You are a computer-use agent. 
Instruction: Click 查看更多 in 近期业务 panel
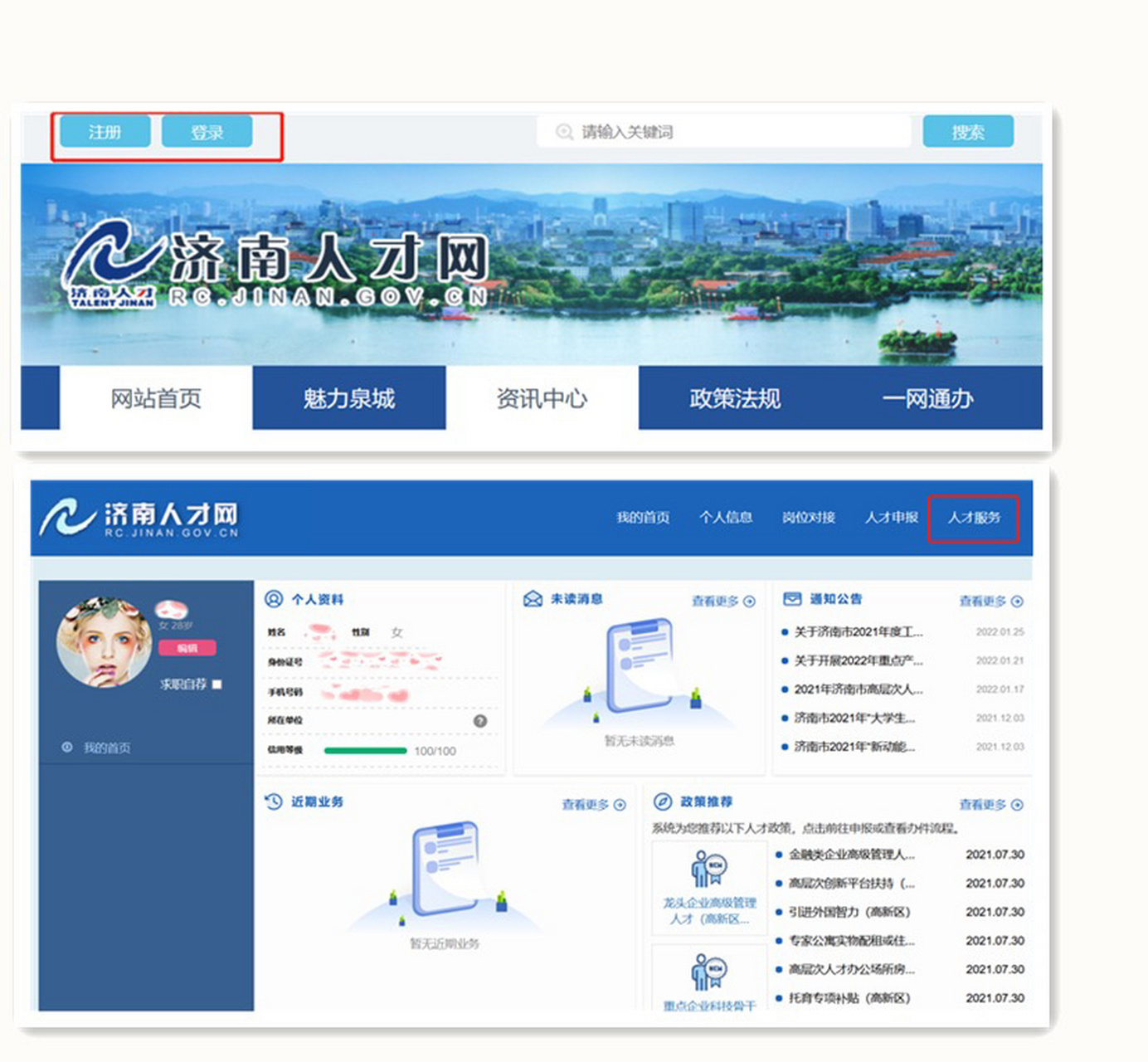[586, 805]
